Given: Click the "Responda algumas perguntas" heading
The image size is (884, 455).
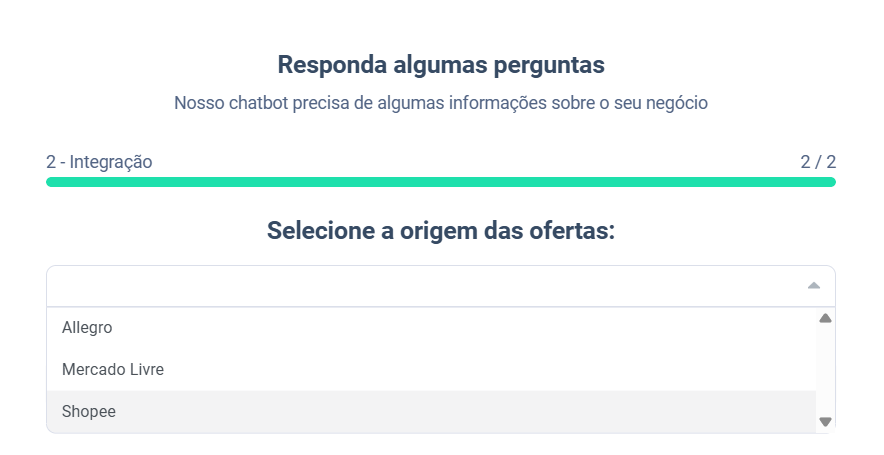Looking at the screenshot, I should (441, 65).
